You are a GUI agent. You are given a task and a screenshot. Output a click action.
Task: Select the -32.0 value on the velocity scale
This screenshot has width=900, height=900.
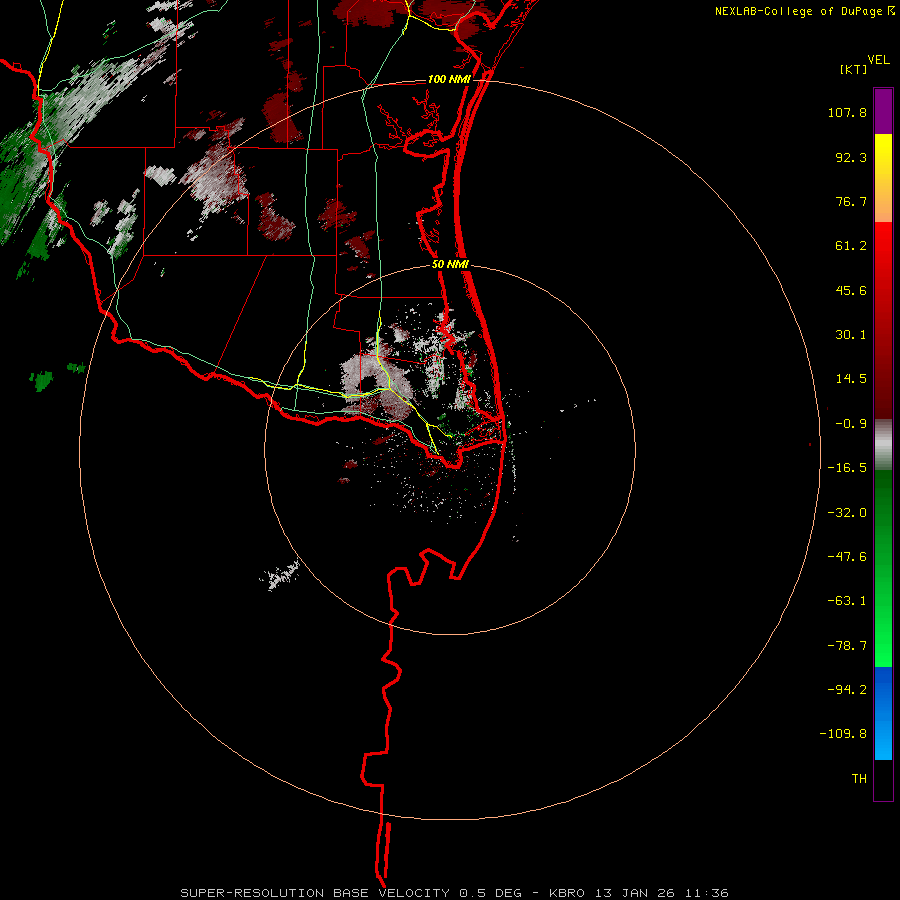pos(847,513)
